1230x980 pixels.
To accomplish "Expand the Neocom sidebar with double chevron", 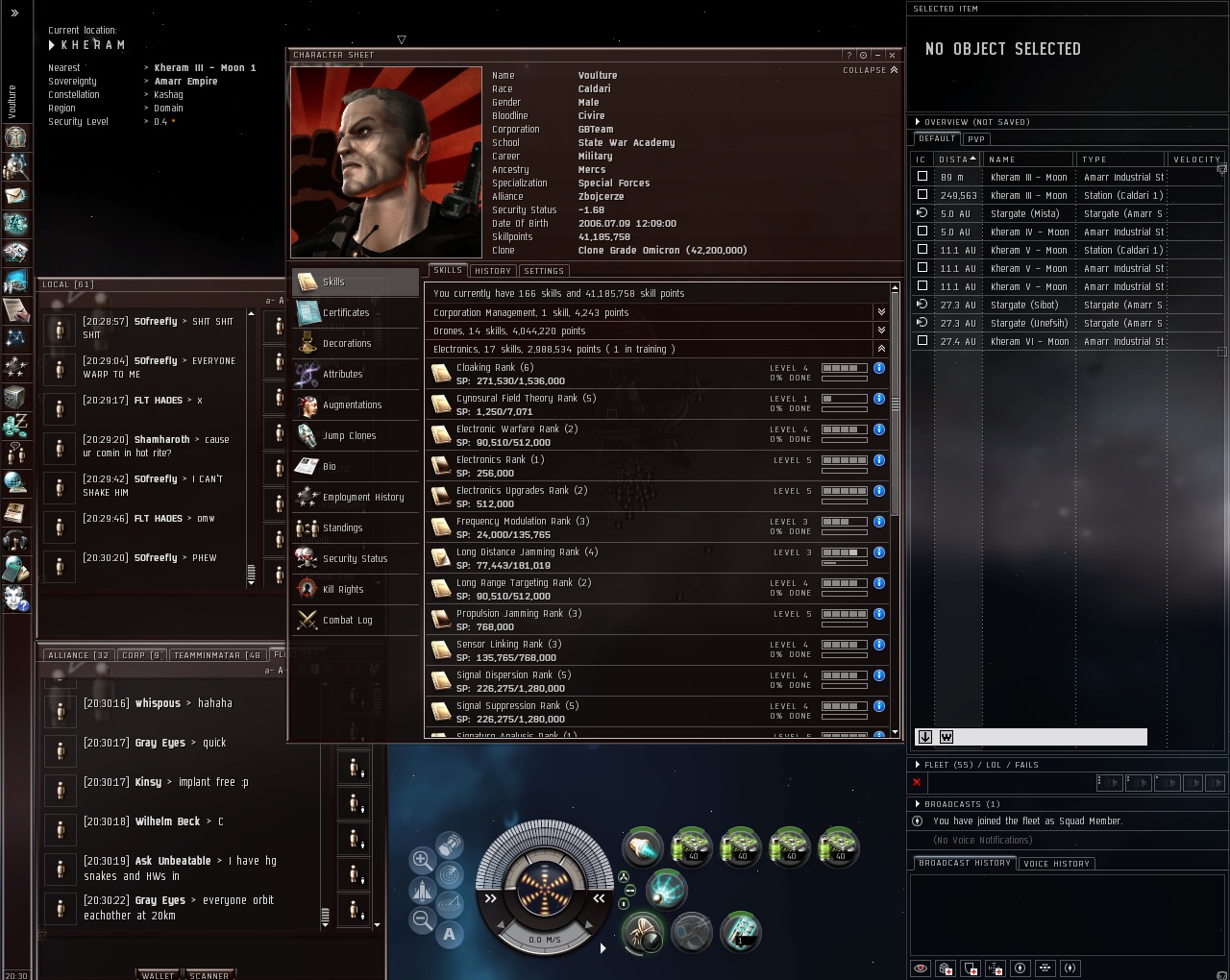I will [x=14, y=13].
